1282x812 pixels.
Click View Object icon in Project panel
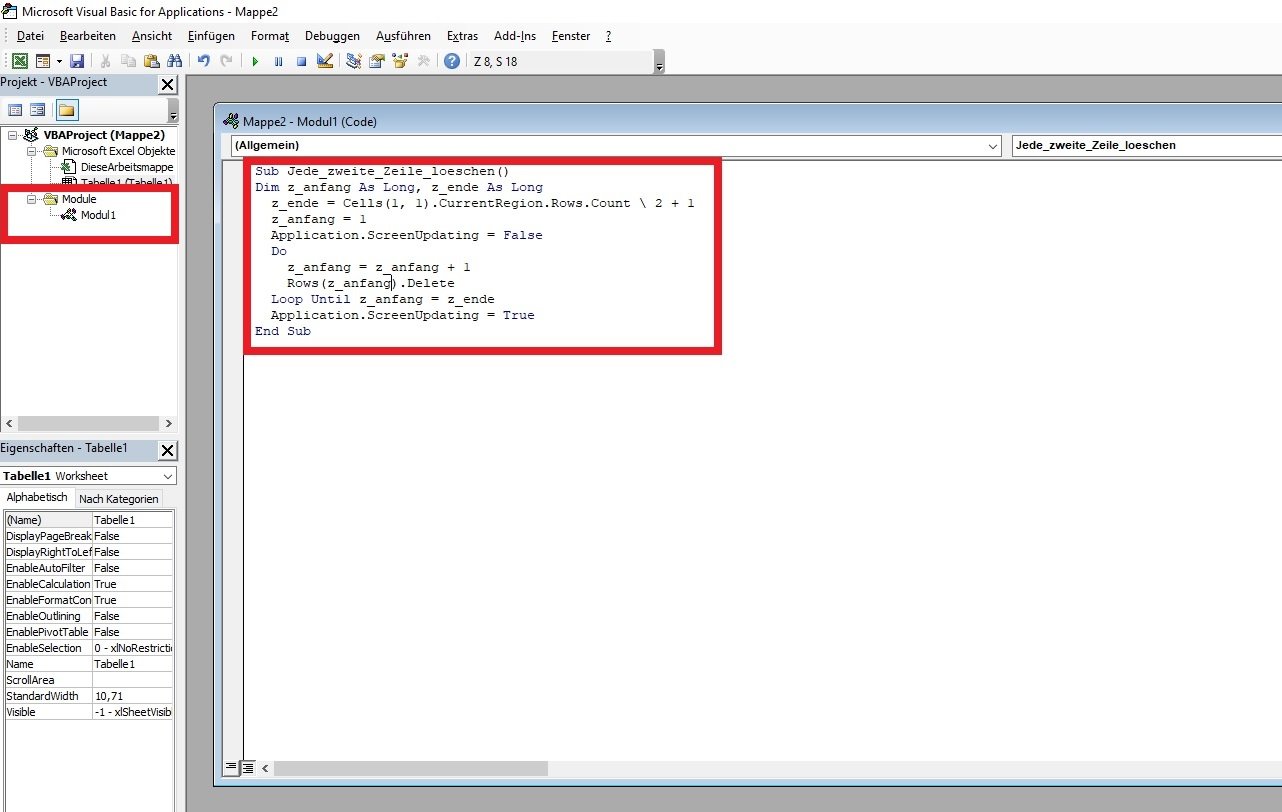click(x=37, y=110)
